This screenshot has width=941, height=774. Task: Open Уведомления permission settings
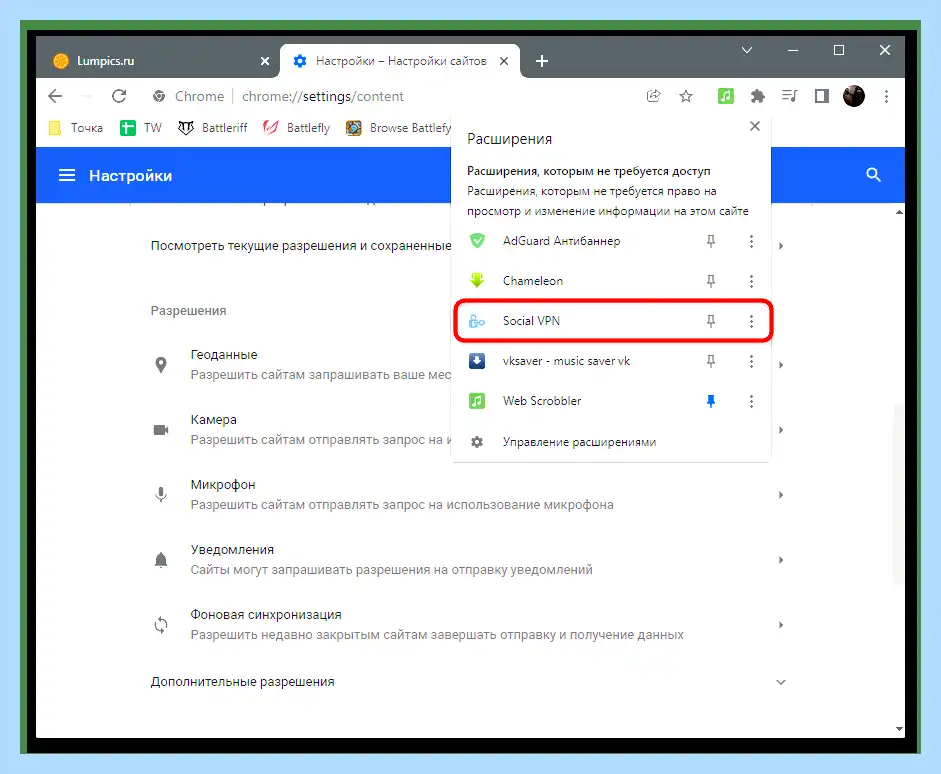[x=469, y=559]
